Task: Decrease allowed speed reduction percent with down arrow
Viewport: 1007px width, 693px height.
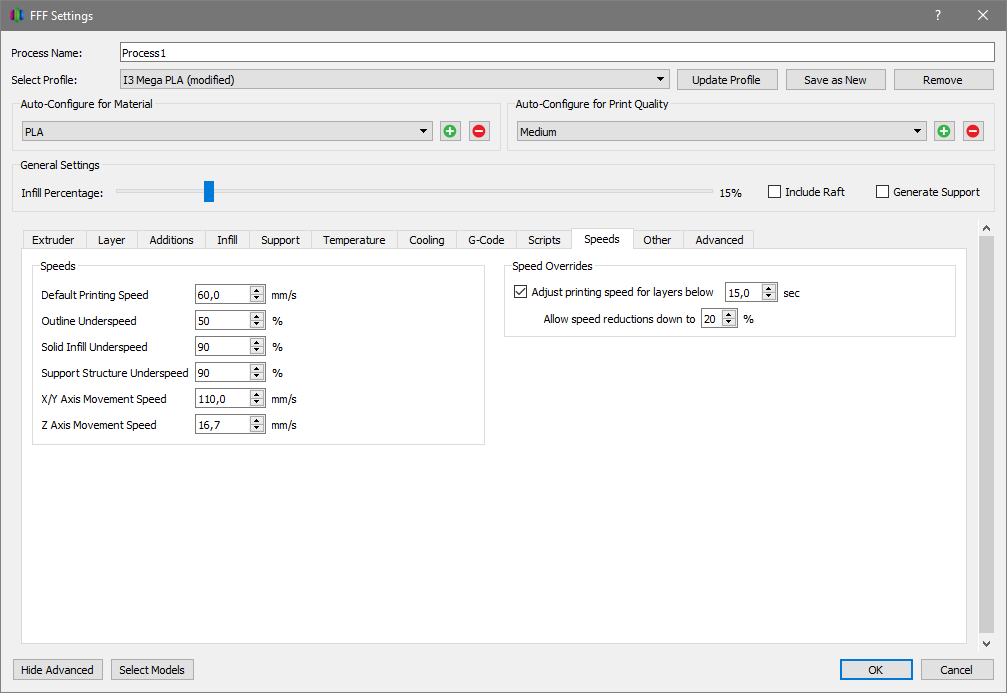Action: pyautogui.click(x=729, y=323)
